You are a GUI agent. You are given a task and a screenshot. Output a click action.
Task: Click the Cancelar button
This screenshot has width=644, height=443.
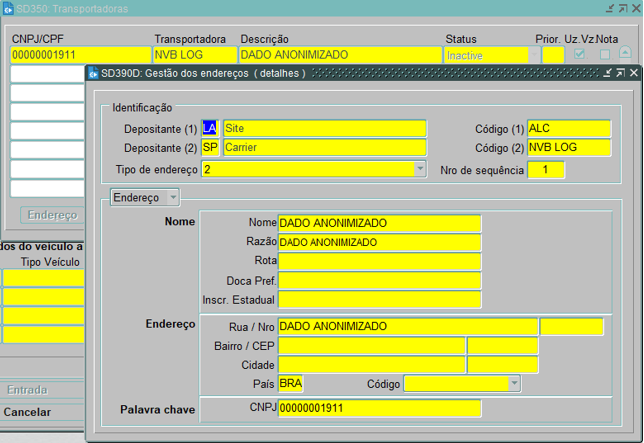tap(27, 412)
